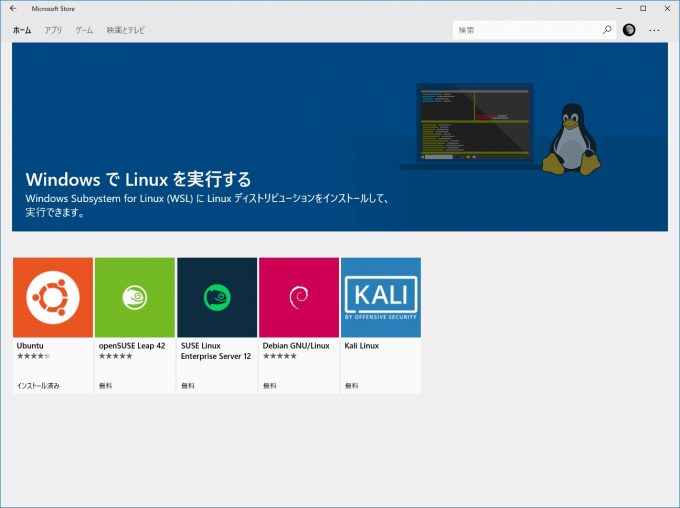Switch to the ゲーム tab
This screenshot has height=508, width=680.
click(x=84, y=30)
